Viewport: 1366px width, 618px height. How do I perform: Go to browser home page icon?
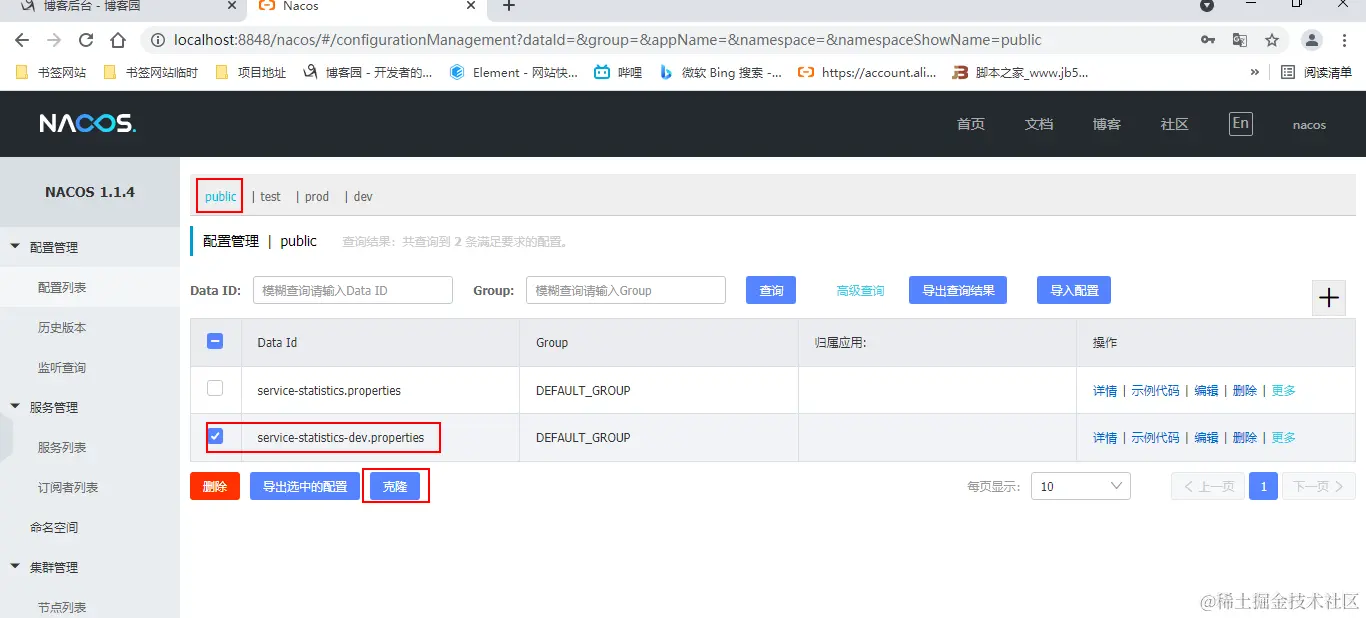coord(118,40)
